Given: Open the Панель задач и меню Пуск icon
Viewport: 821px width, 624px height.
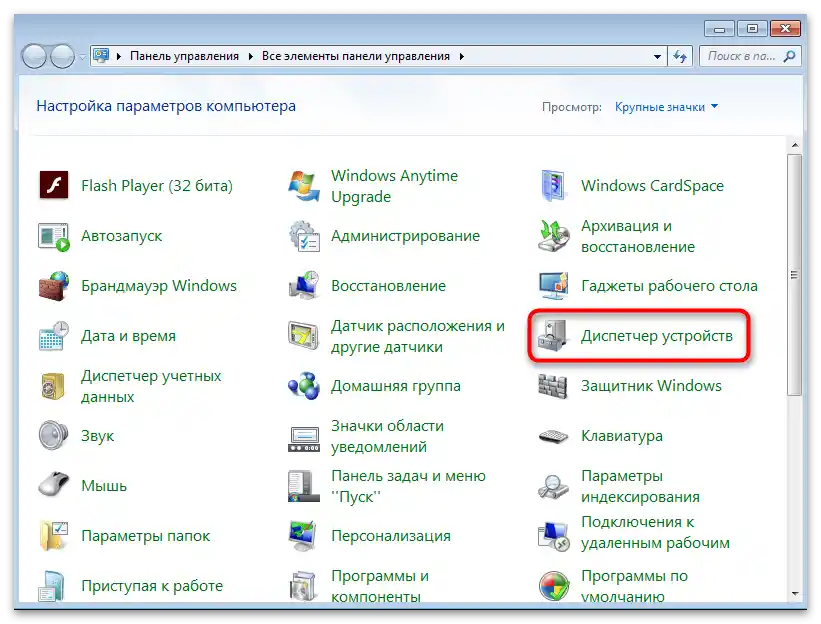Looking at the screenshot, I should point(304,486).
